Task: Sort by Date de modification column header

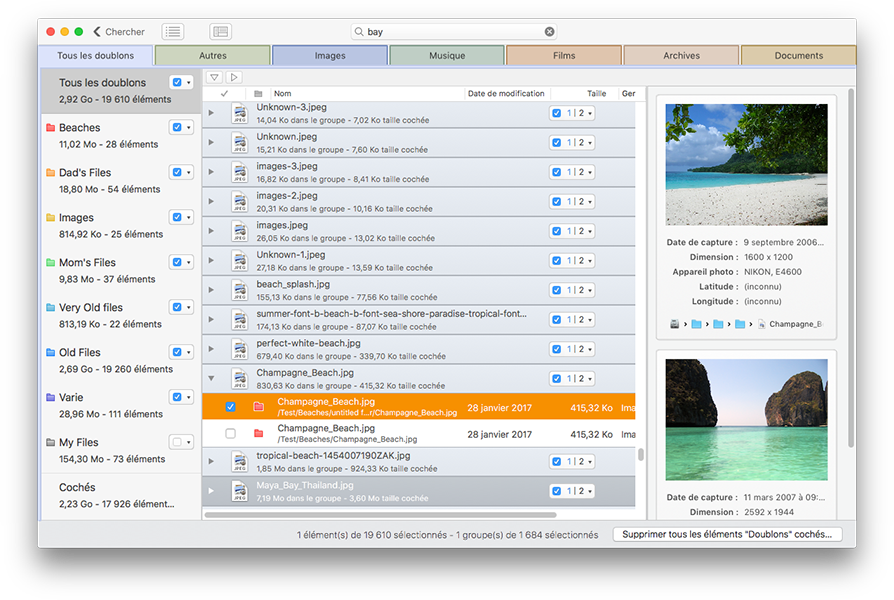Action: 506,94
